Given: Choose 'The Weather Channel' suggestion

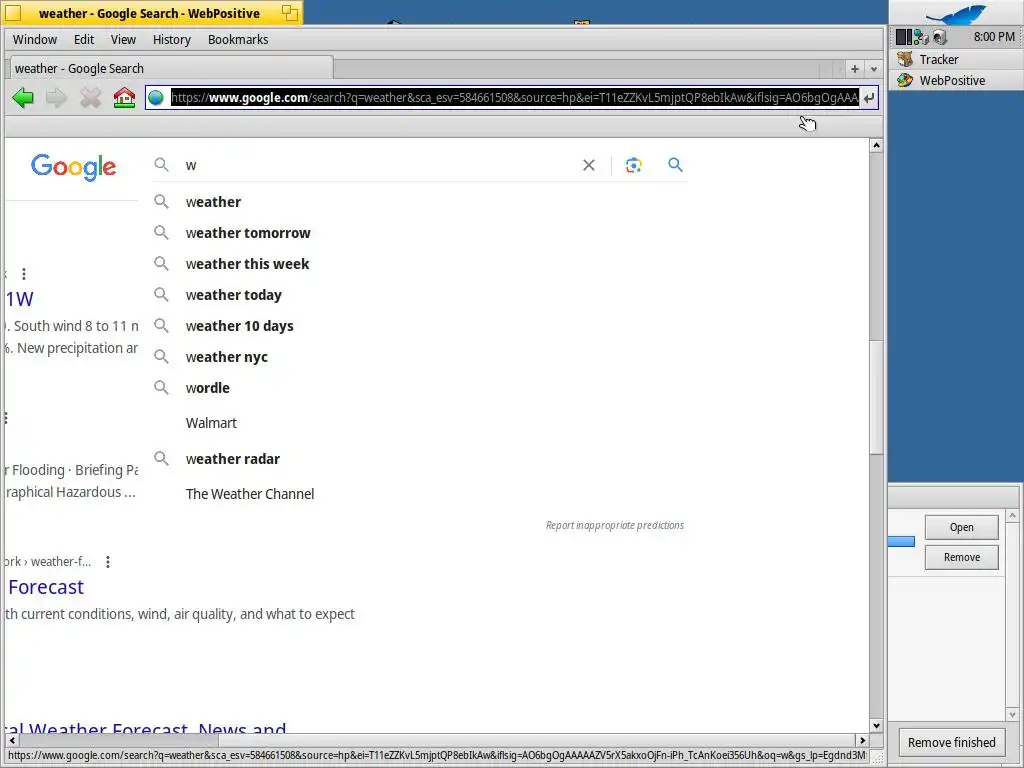Looking at the screenshot, I should tap(419, 494).
